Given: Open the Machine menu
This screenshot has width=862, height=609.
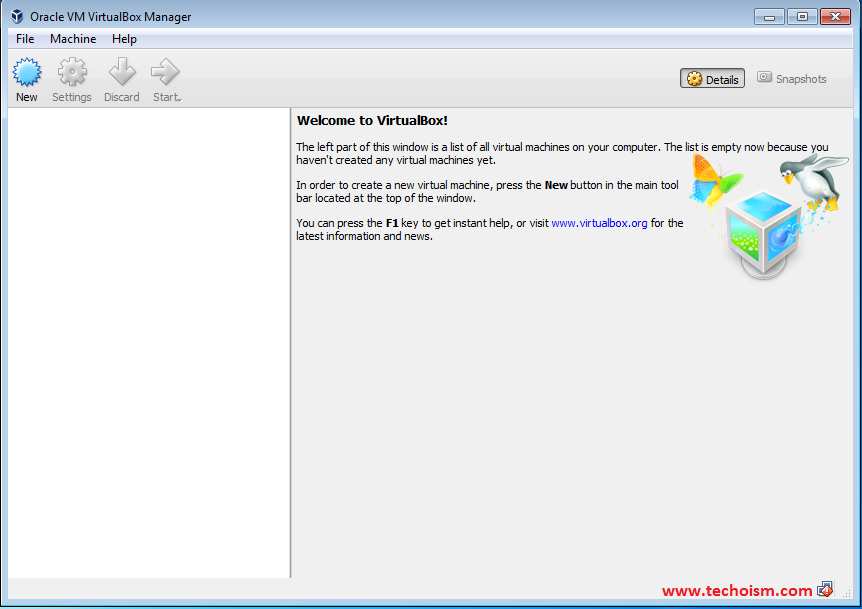Looking at the screenshot, I should coord(73,39).
